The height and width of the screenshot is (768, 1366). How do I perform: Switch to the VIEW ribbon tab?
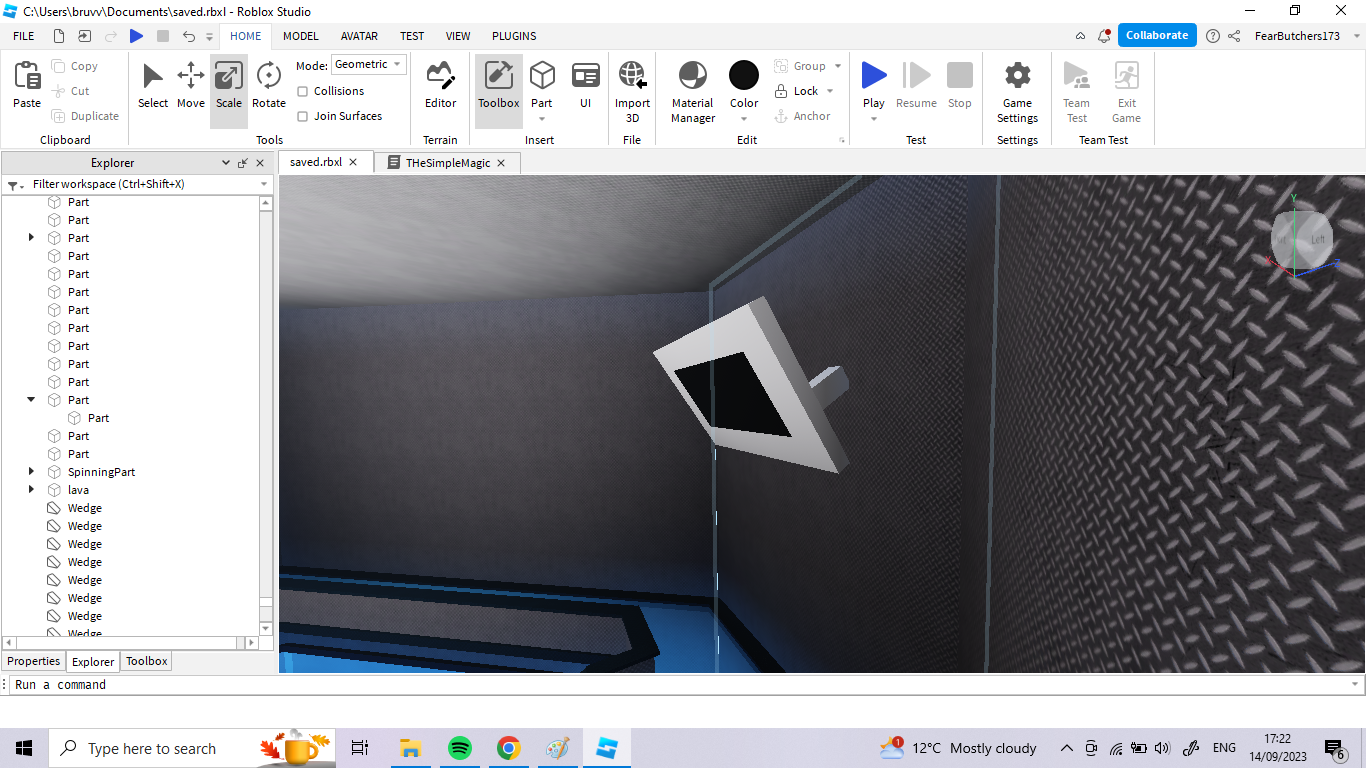tap(458, 36)
